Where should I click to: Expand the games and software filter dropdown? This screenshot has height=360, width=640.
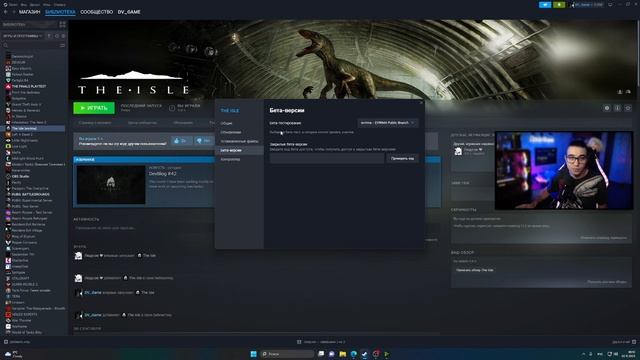tap(22, 36)
